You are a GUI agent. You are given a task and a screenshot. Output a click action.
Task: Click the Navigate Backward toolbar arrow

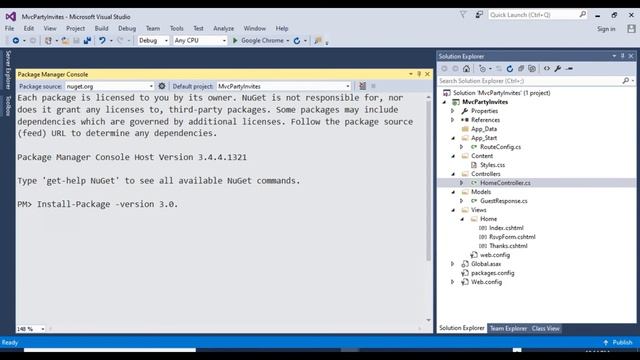tap(16, 40)
